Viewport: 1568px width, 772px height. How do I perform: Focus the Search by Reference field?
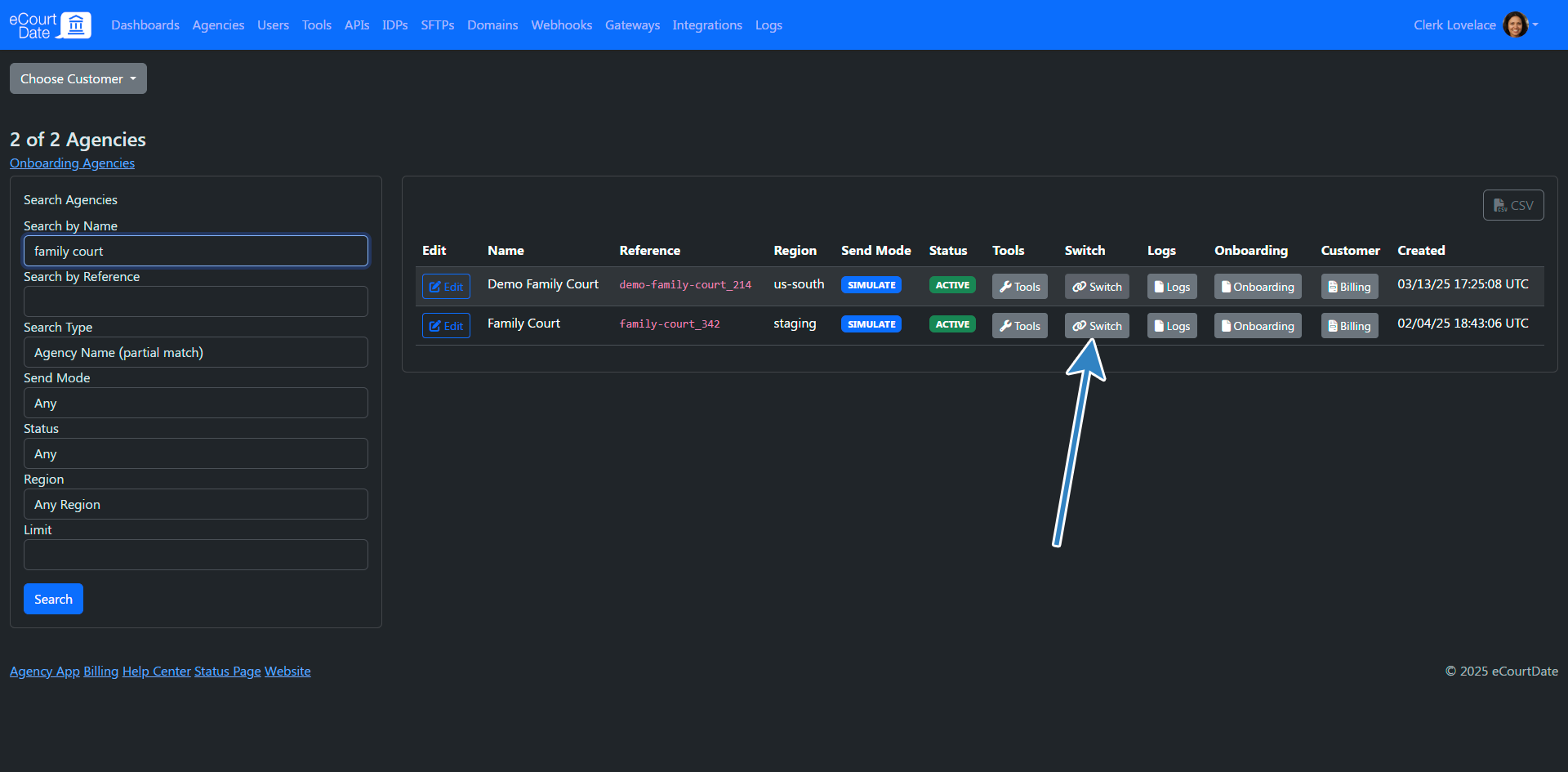[x=196, y=301]
